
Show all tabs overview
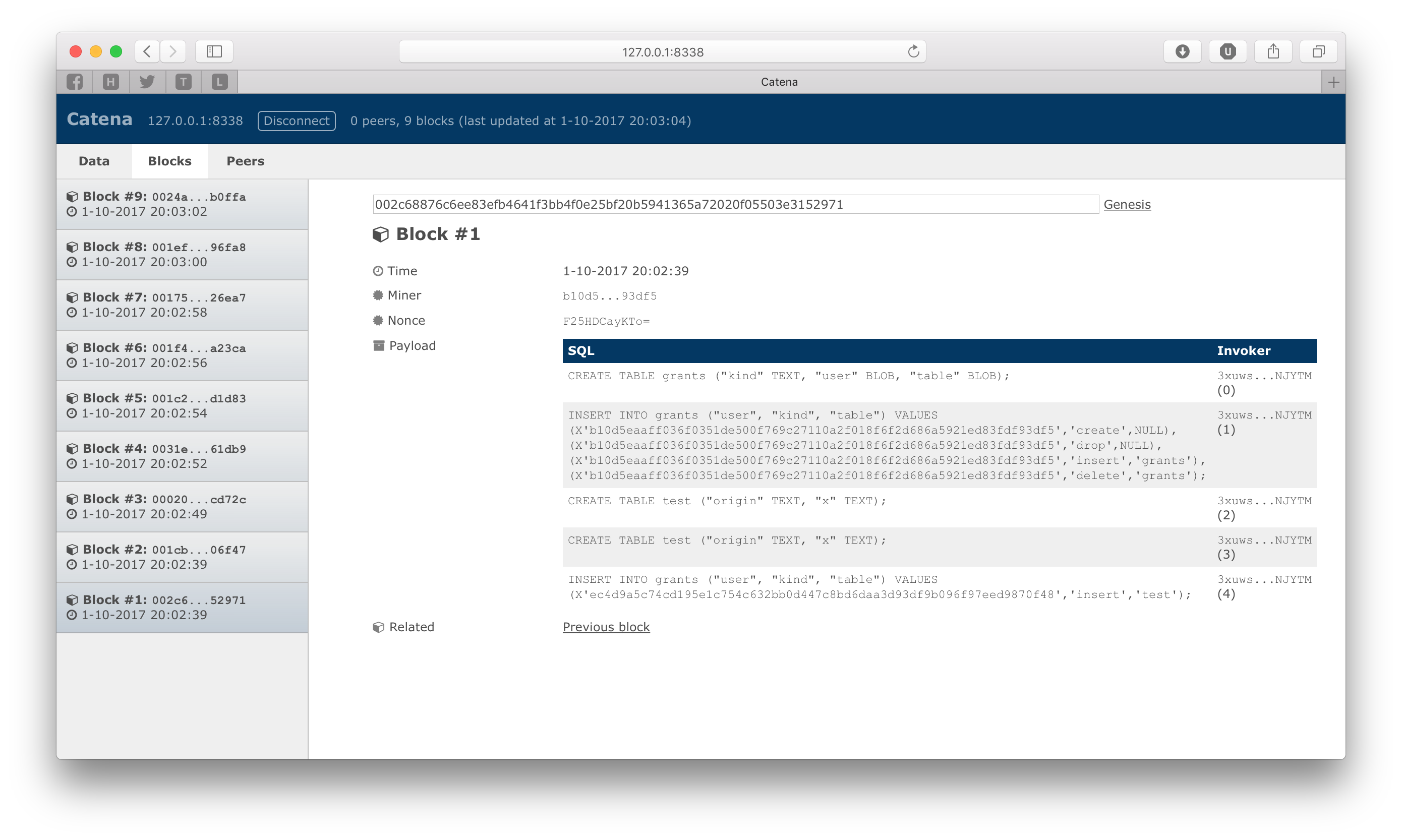click(x=1318, y=51)
